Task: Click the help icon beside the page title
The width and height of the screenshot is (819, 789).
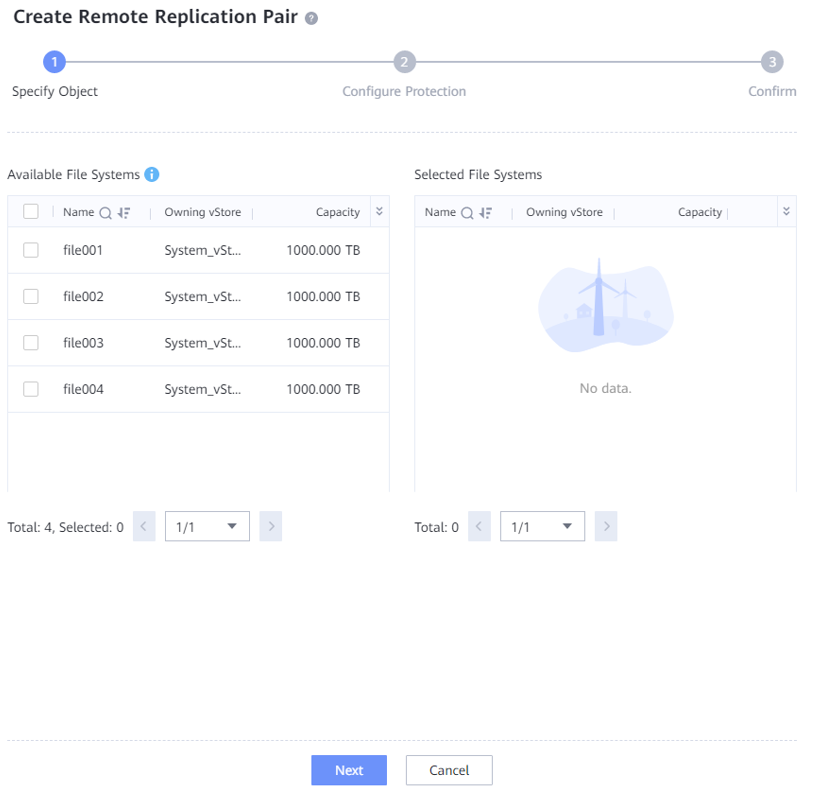Action: click(311, 19)
